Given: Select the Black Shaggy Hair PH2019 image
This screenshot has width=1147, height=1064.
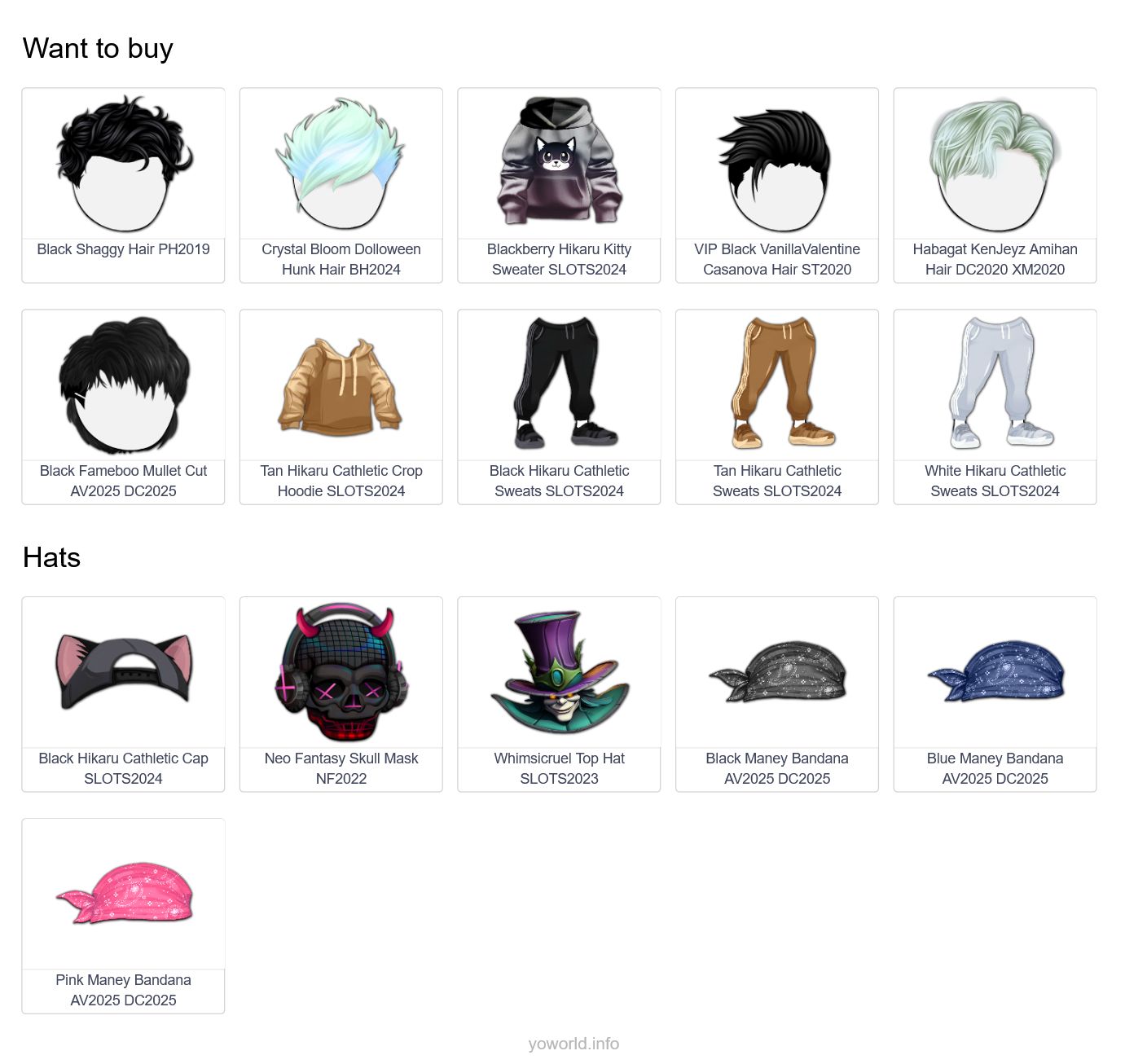Looking at the screenshot, I should tap(123, 163).
